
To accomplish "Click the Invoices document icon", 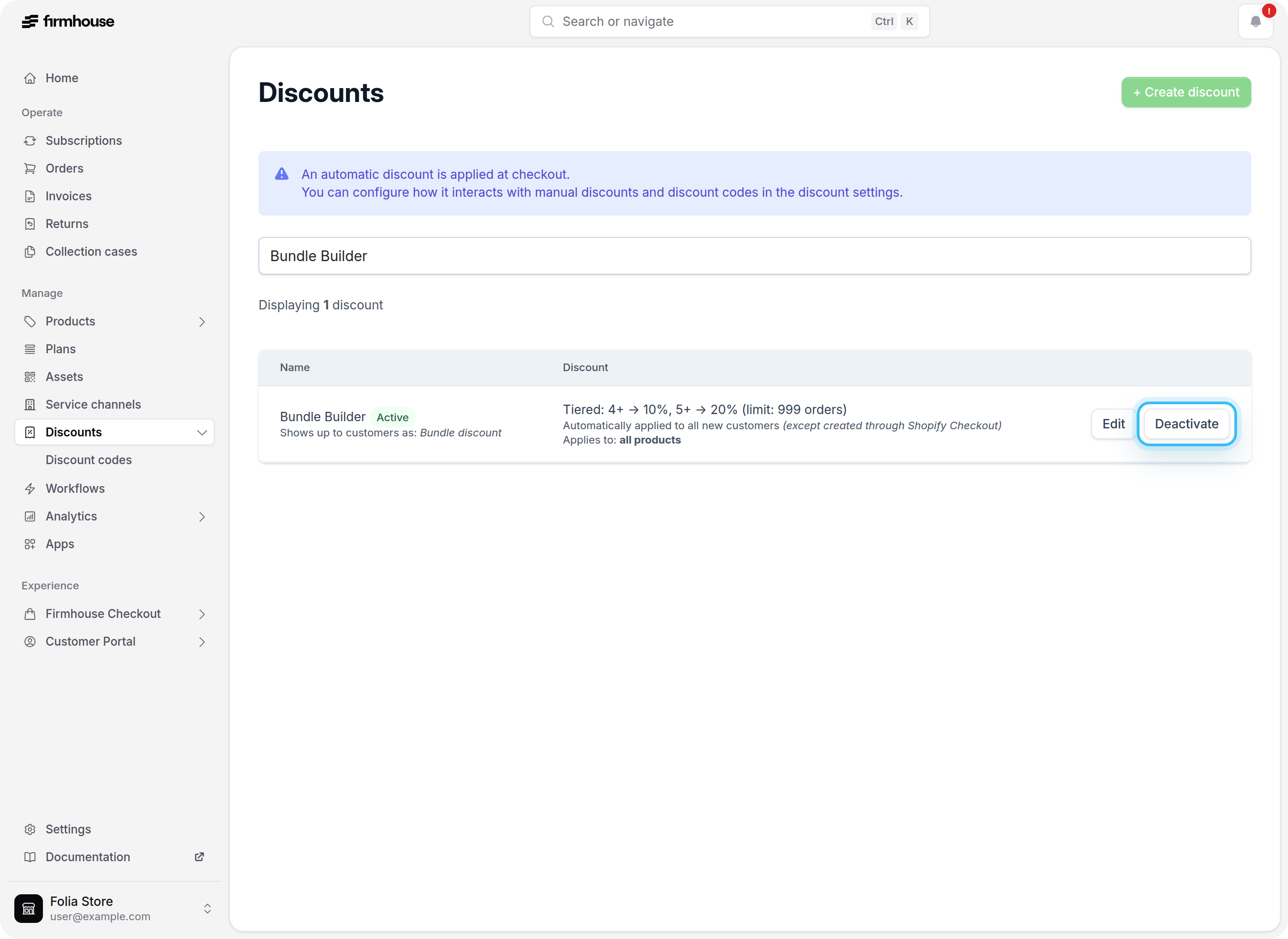I will tap(30, 197).
